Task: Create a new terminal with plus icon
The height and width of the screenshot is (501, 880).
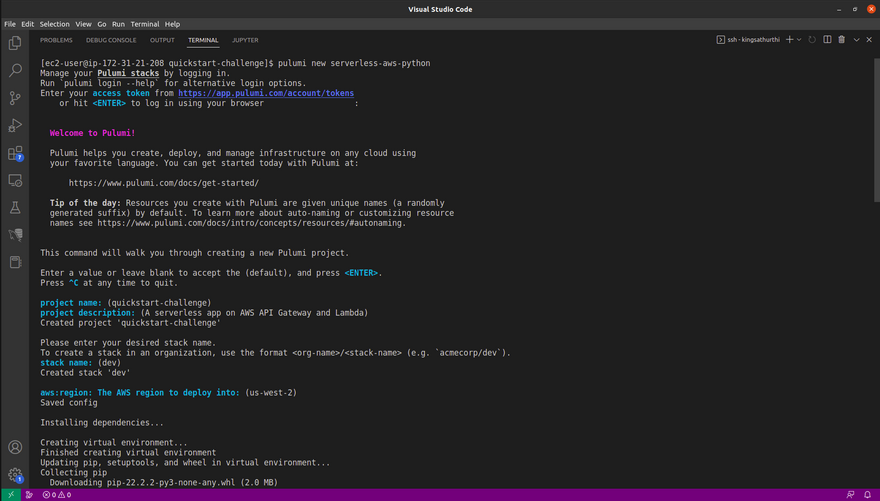Action: tap(790, 40)
